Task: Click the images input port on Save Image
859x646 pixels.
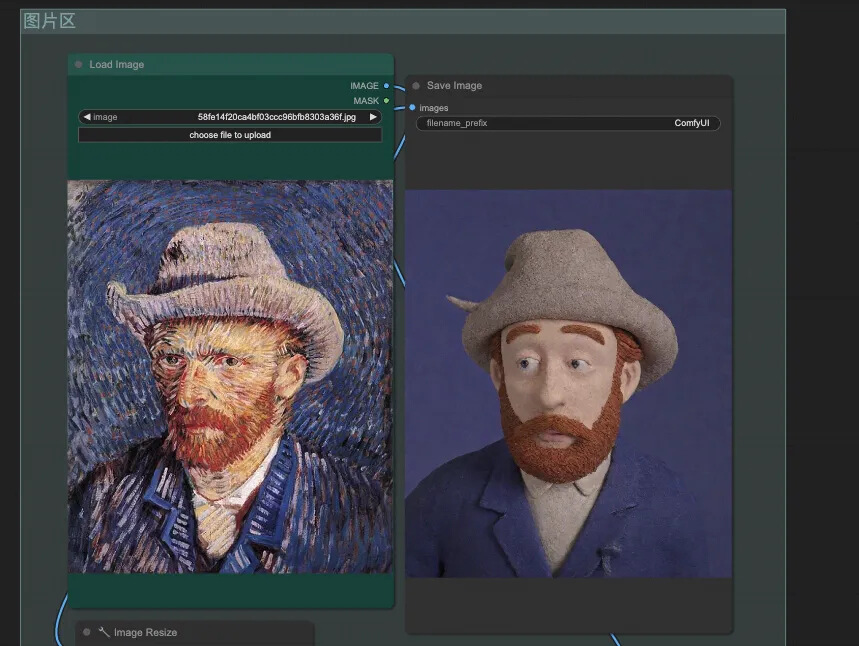Action: [412, 108]
